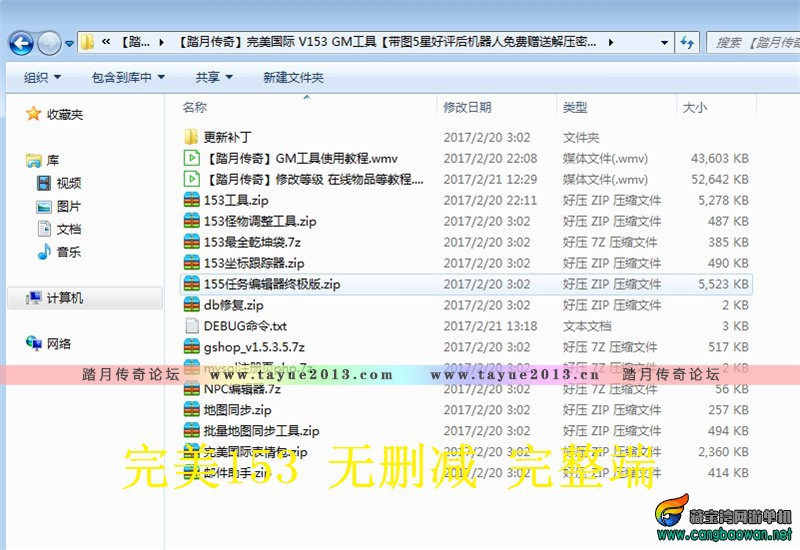This screenshot has width=800, height=550.
Task: Select the 155任务编辑器终极版.zip file
Action: coord(272,284)
